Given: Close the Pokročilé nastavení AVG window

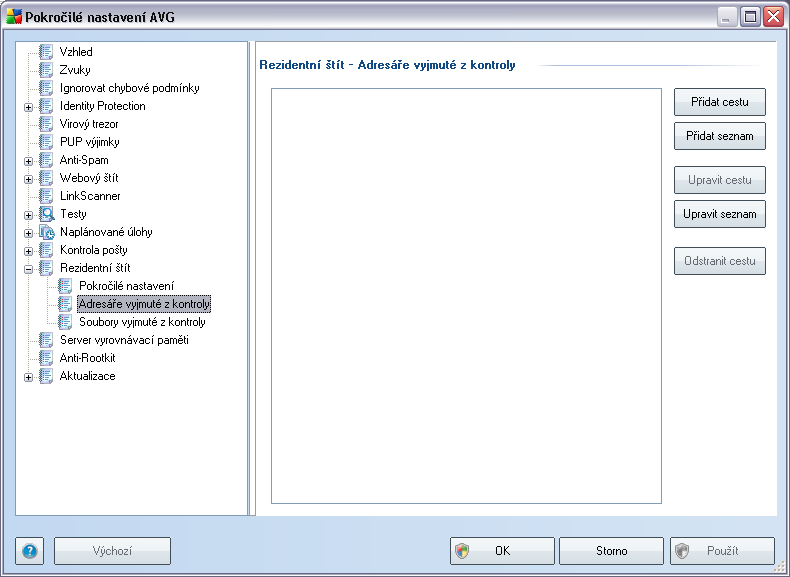Looking at the screenshot, I should coord(773,17).
